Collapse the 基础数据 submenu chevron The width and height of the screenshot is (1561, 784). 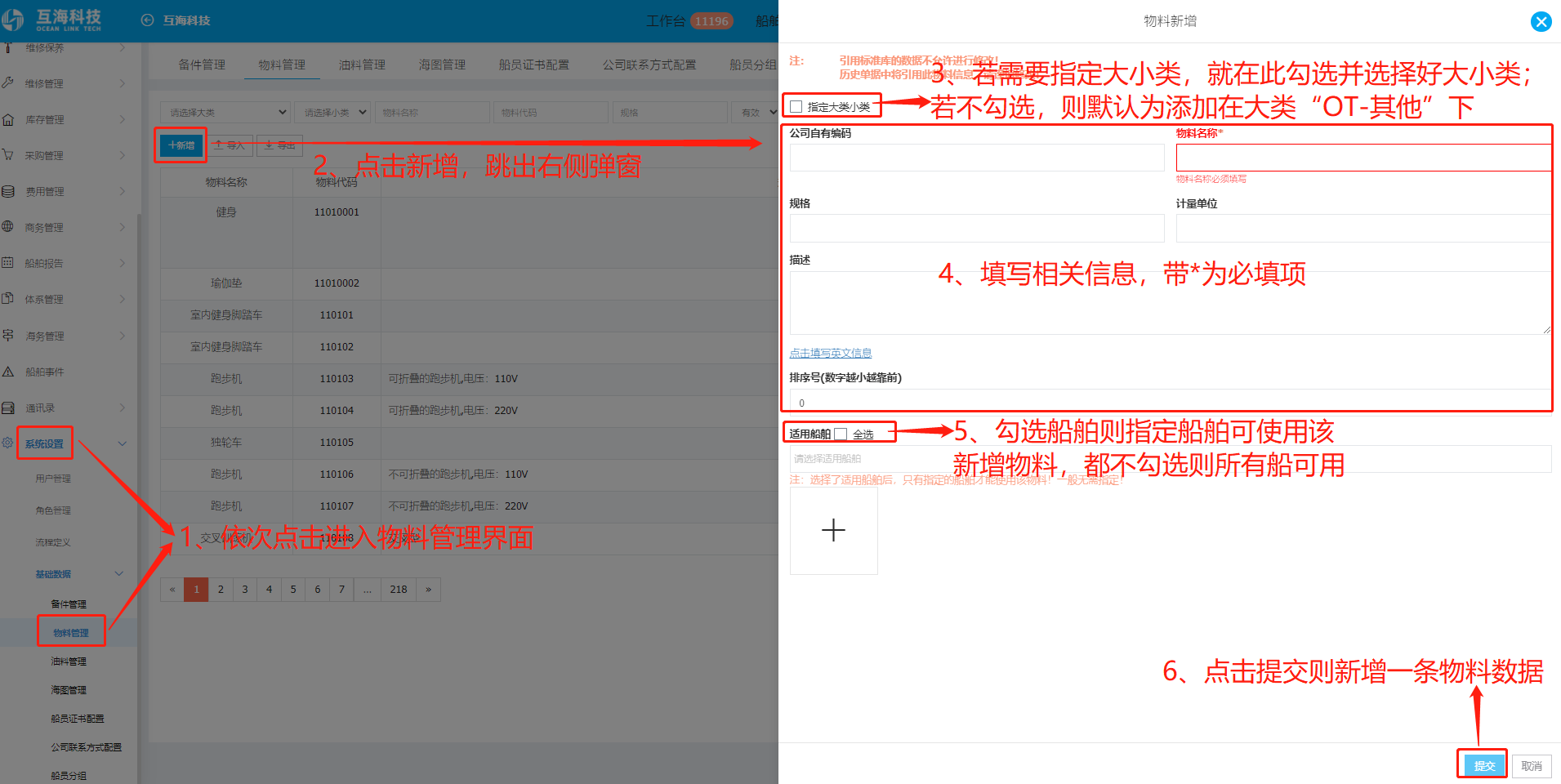click(119, 573)
